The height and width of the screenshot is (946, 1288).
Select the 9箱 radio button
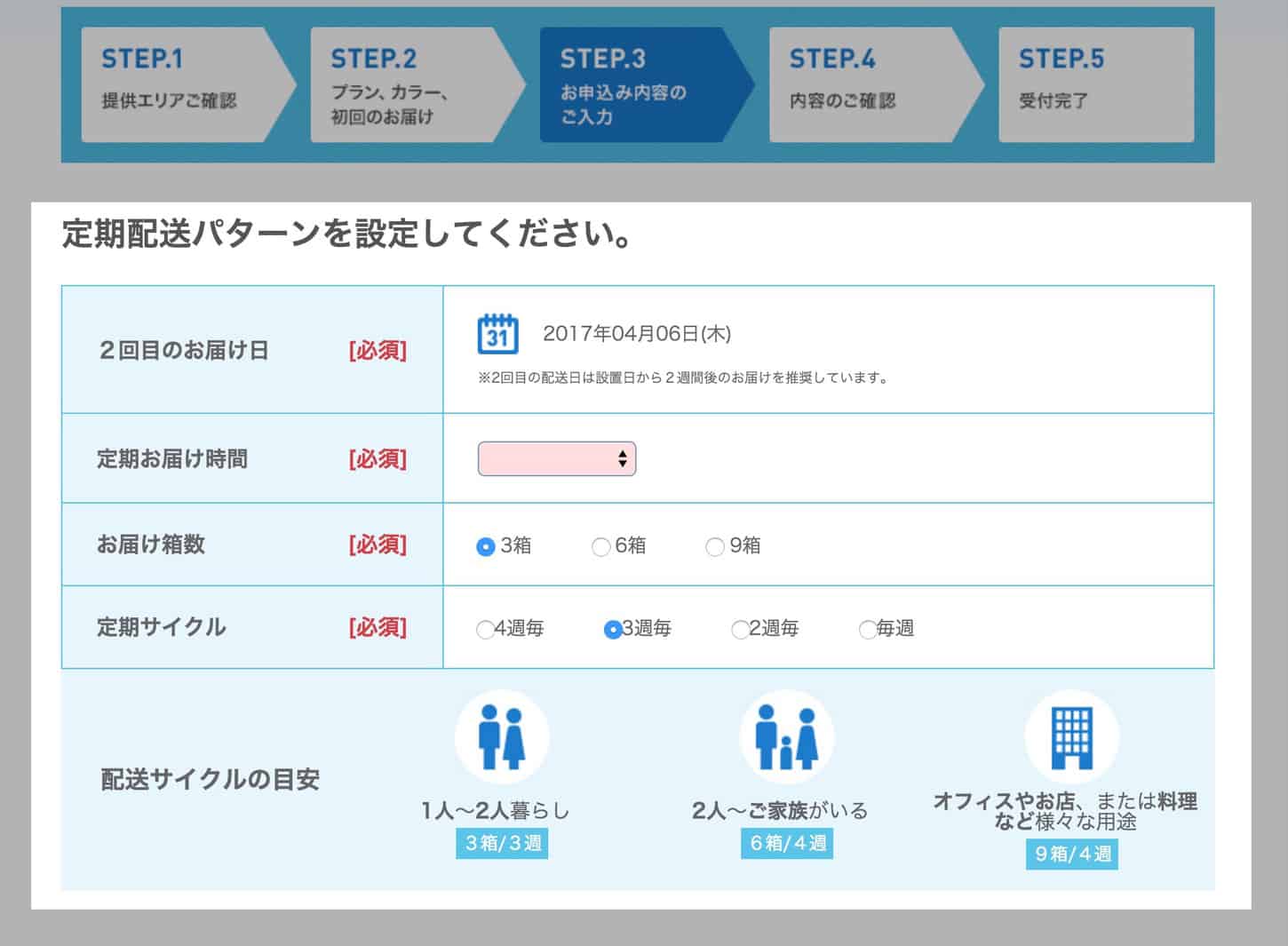point(714,546)
